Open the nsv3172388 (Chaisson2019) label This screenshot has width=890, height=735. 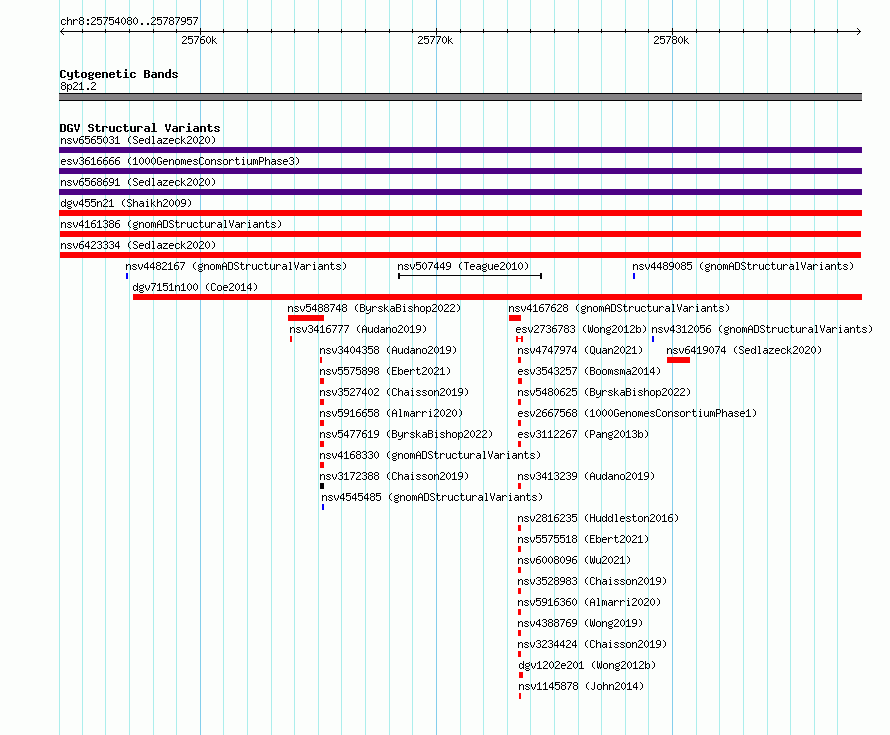pos(394,476)
